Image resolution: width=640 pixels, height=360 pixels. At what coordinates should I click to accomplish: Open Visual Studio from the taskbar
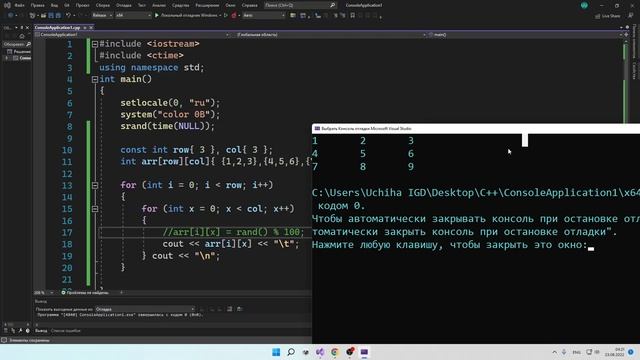point(320,352)
